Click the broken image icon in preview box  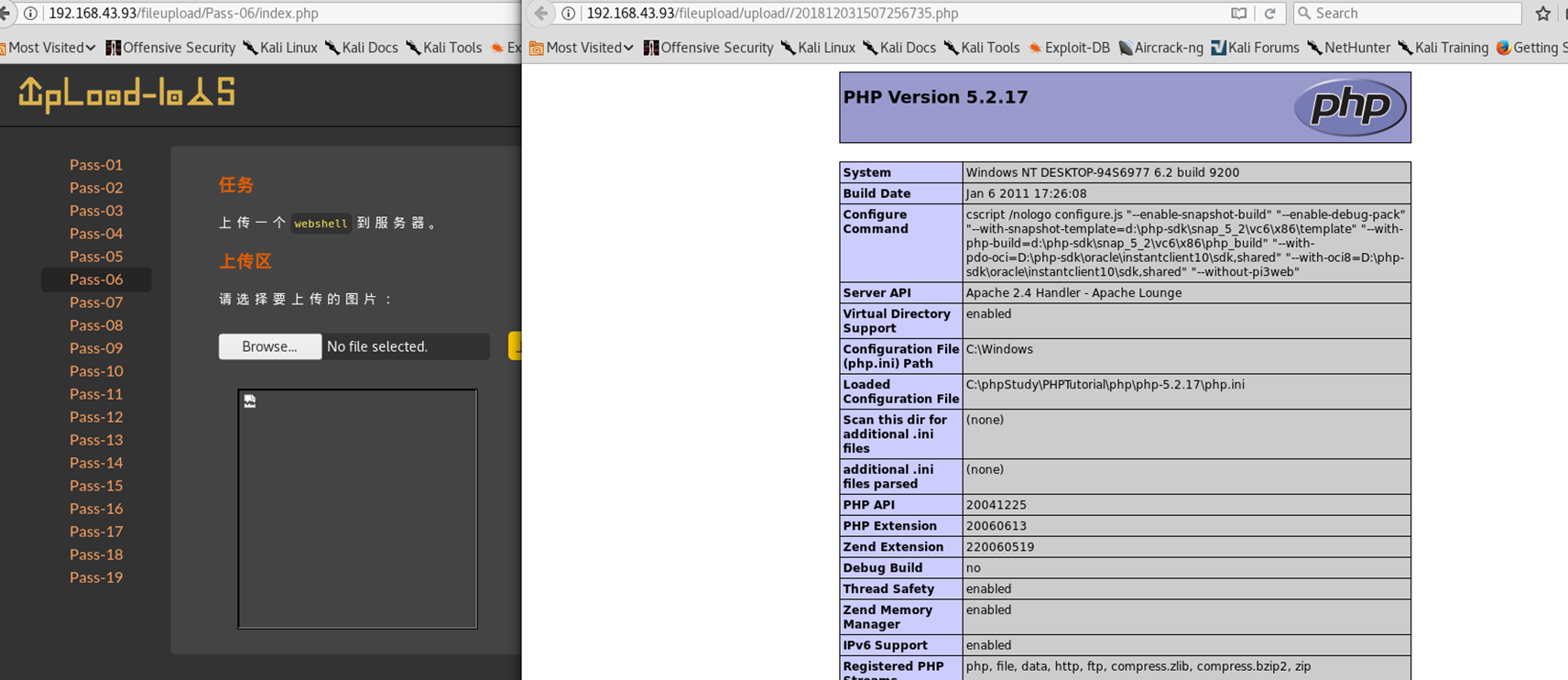pyautogui.click(x=250, y=401)
